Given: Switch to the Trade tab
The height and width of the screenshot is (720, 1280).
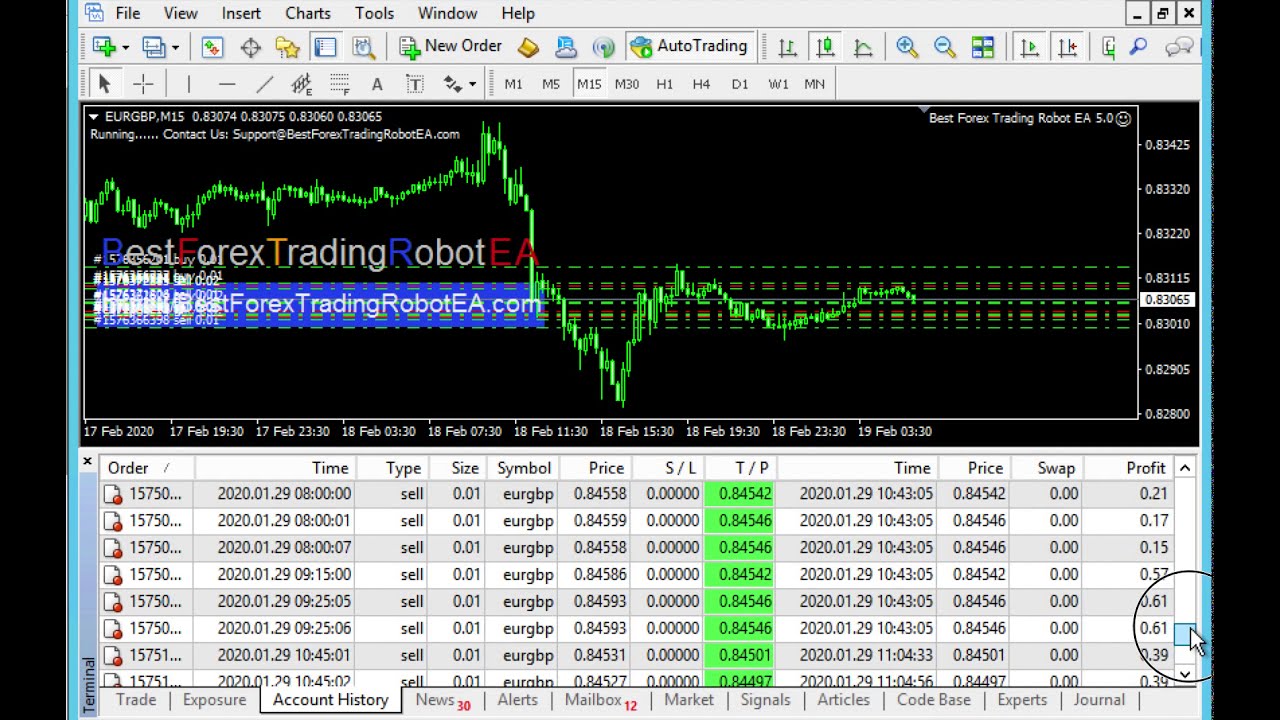Looking at the screenshot, I should coord(136,700).
